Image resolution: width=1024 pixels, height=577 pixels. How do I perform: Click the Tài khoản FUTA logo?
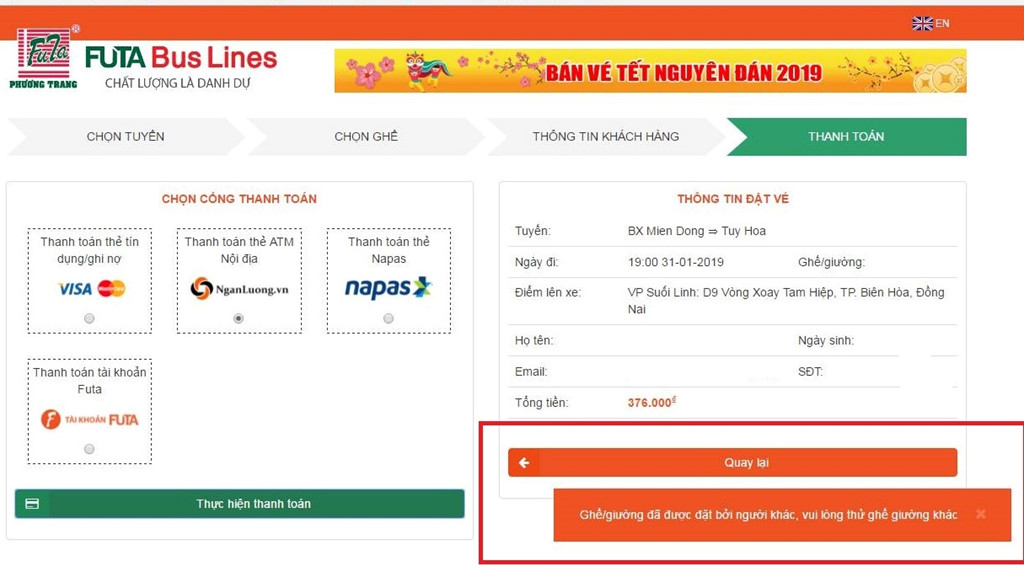pos(89,419)
